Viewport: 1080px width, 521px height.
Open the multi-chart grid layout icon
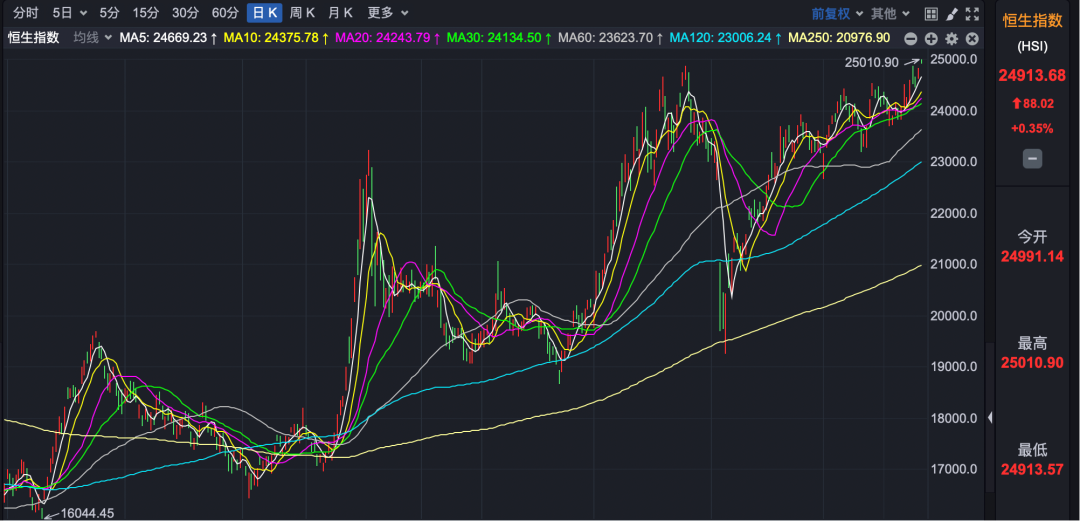(x=931, y=13)
